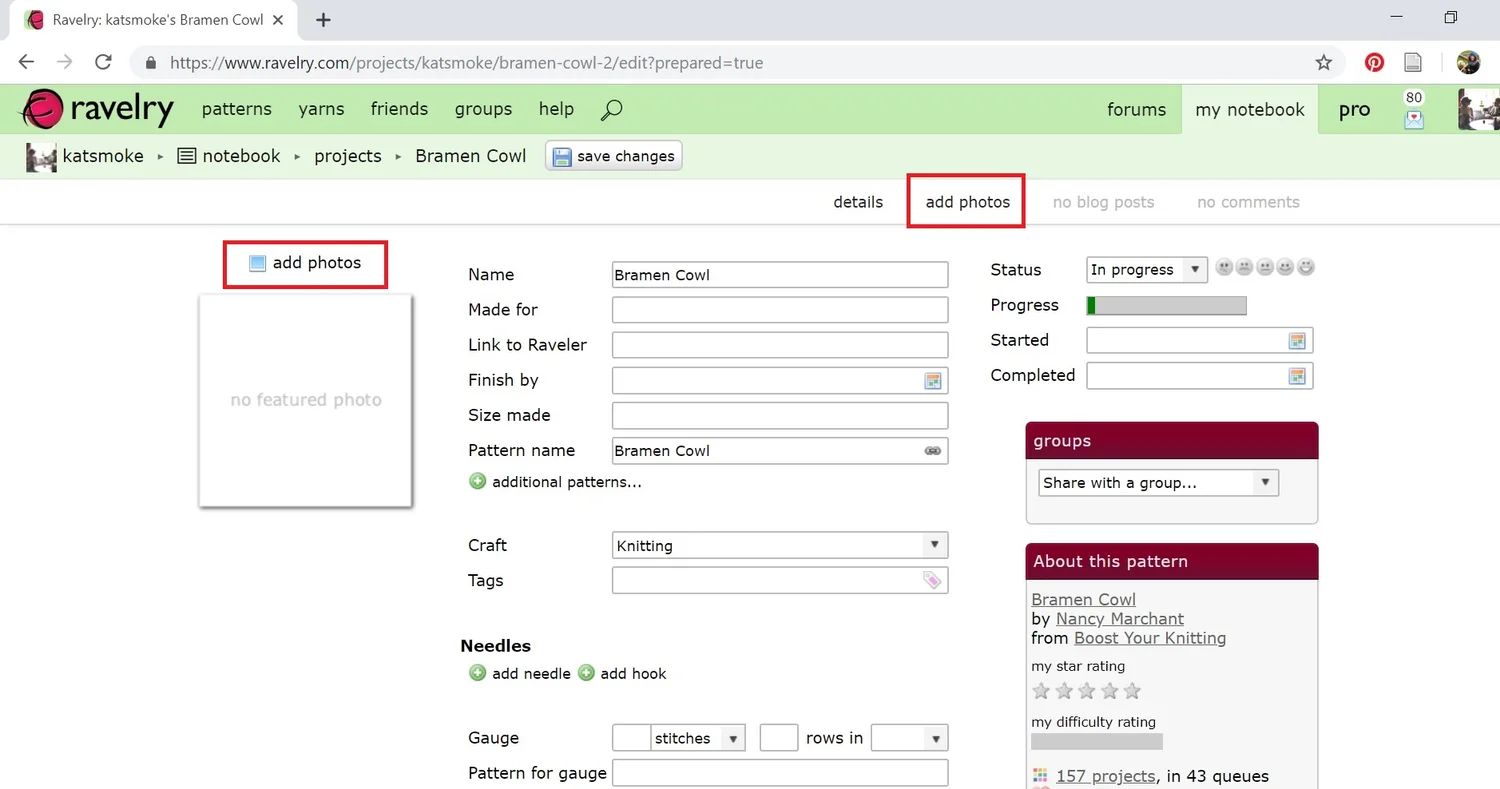The image size is (1500, 789).
Task: Open the 157 projects link
Action: tap(1105, 776)
